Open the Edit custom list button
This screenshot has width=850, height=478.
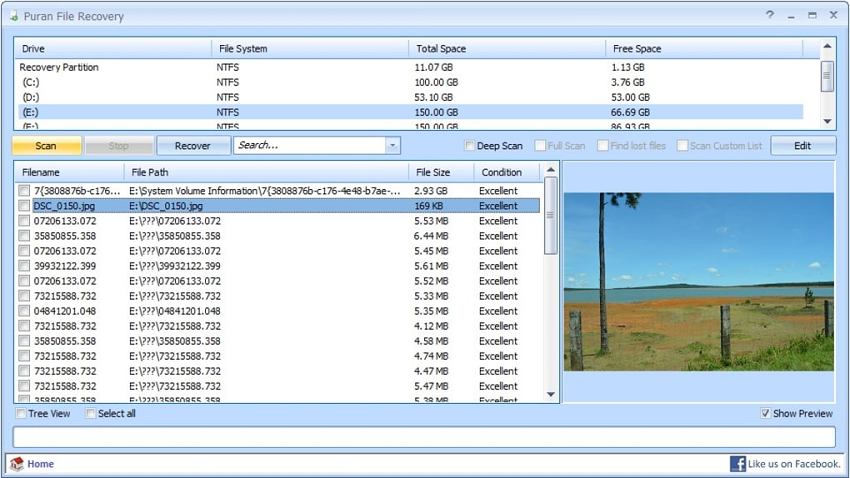coord(802,146)
